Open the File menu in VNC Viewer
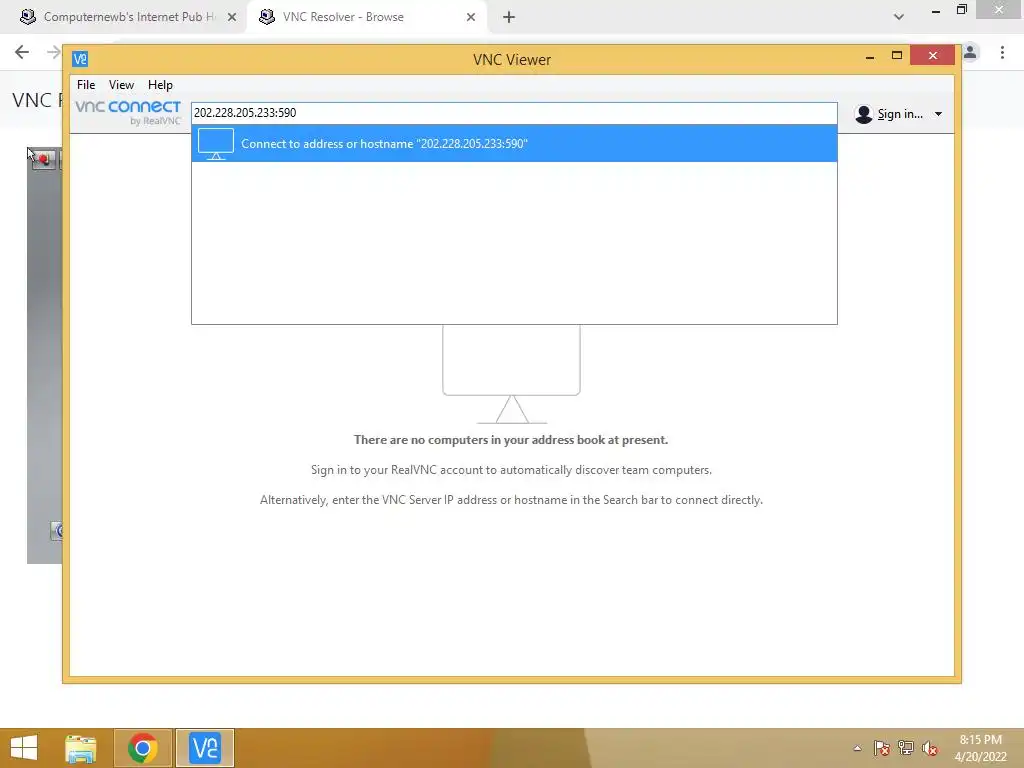 point(86,85)
